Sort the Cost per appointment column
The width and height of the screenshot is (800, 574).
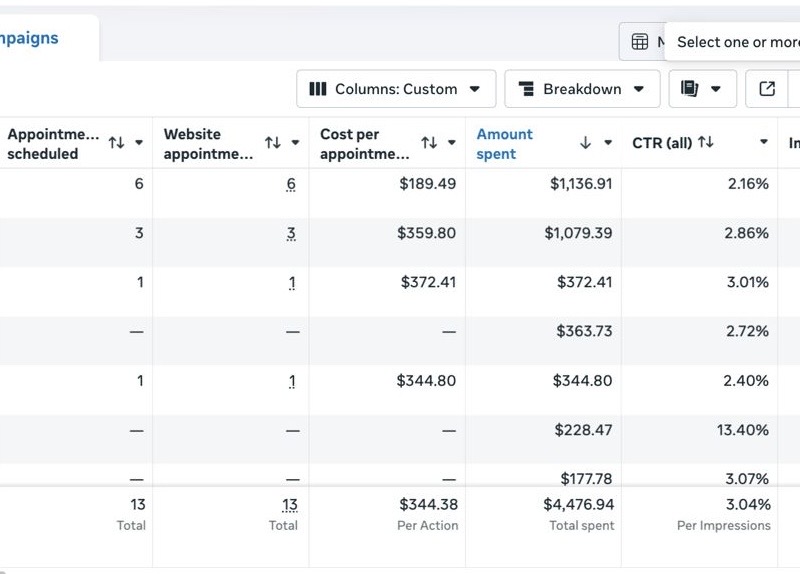[x=429, y=142]
